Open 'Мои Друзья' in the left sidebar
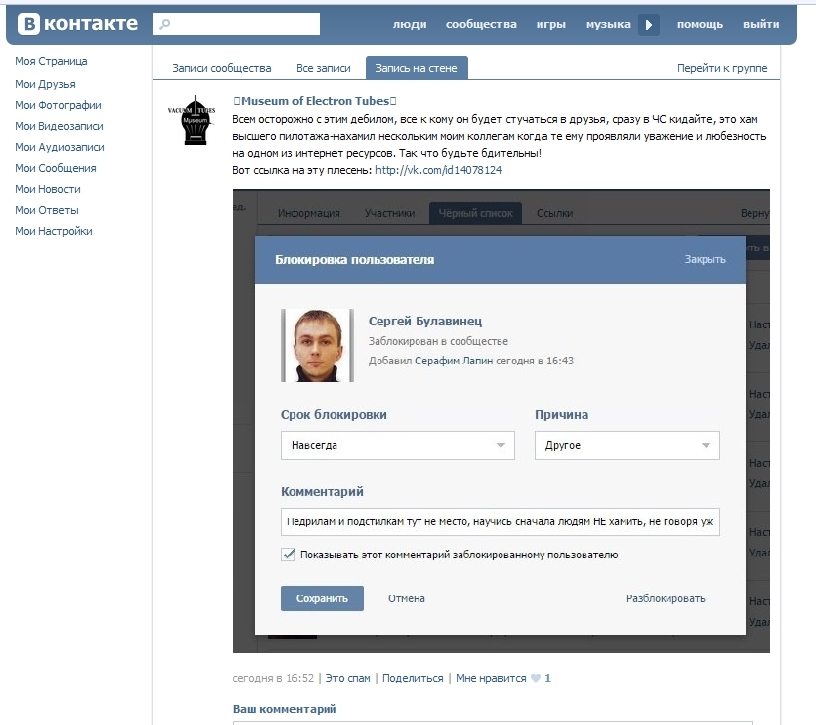This screenshot has width=816, height=725. coord(45,84)
